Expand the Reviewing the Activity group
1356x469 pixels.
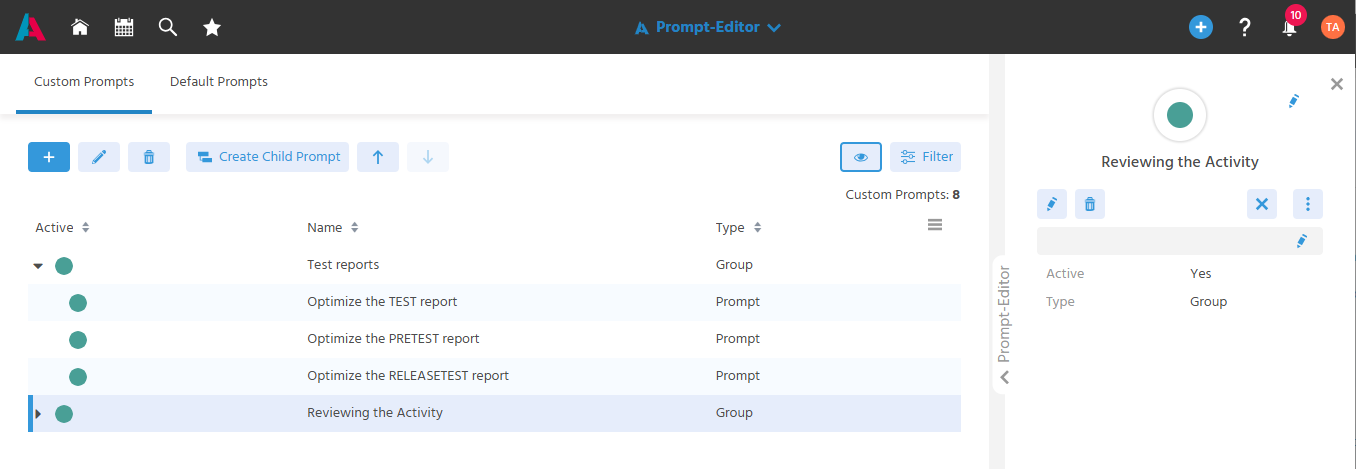coord(38,413)
